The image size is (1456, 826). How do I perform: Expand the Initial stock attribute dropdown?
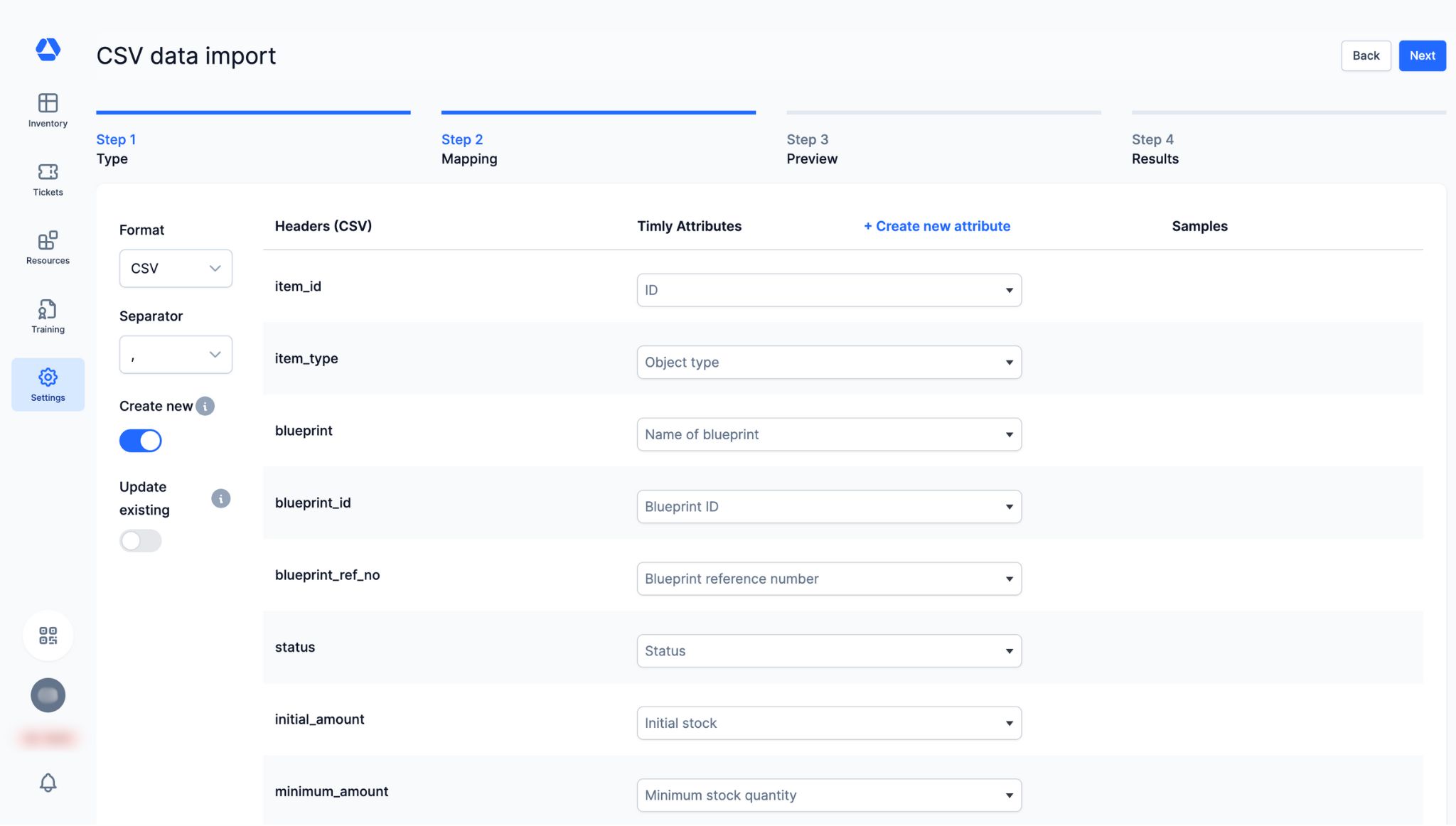[829, 723]
